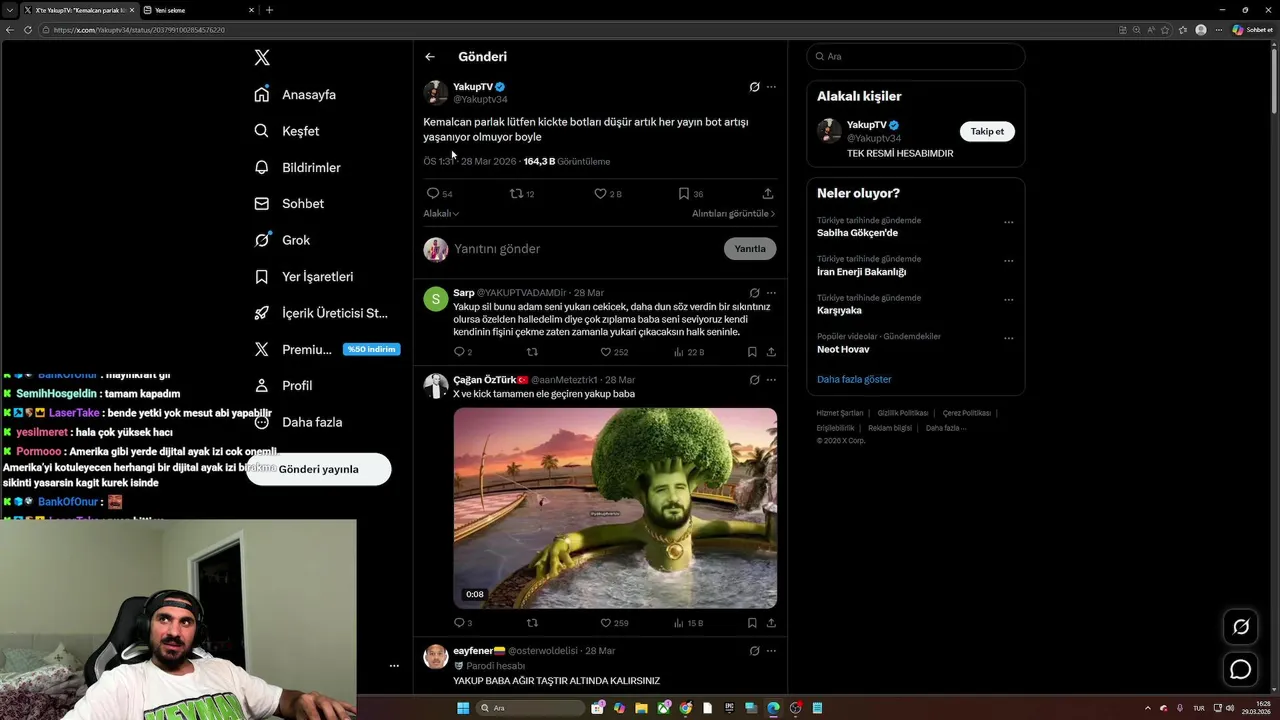Screen dimensions: 1280x720
Task: Bookmark YakupTV's post (36 bookmarks)
Action: point(690,194)
